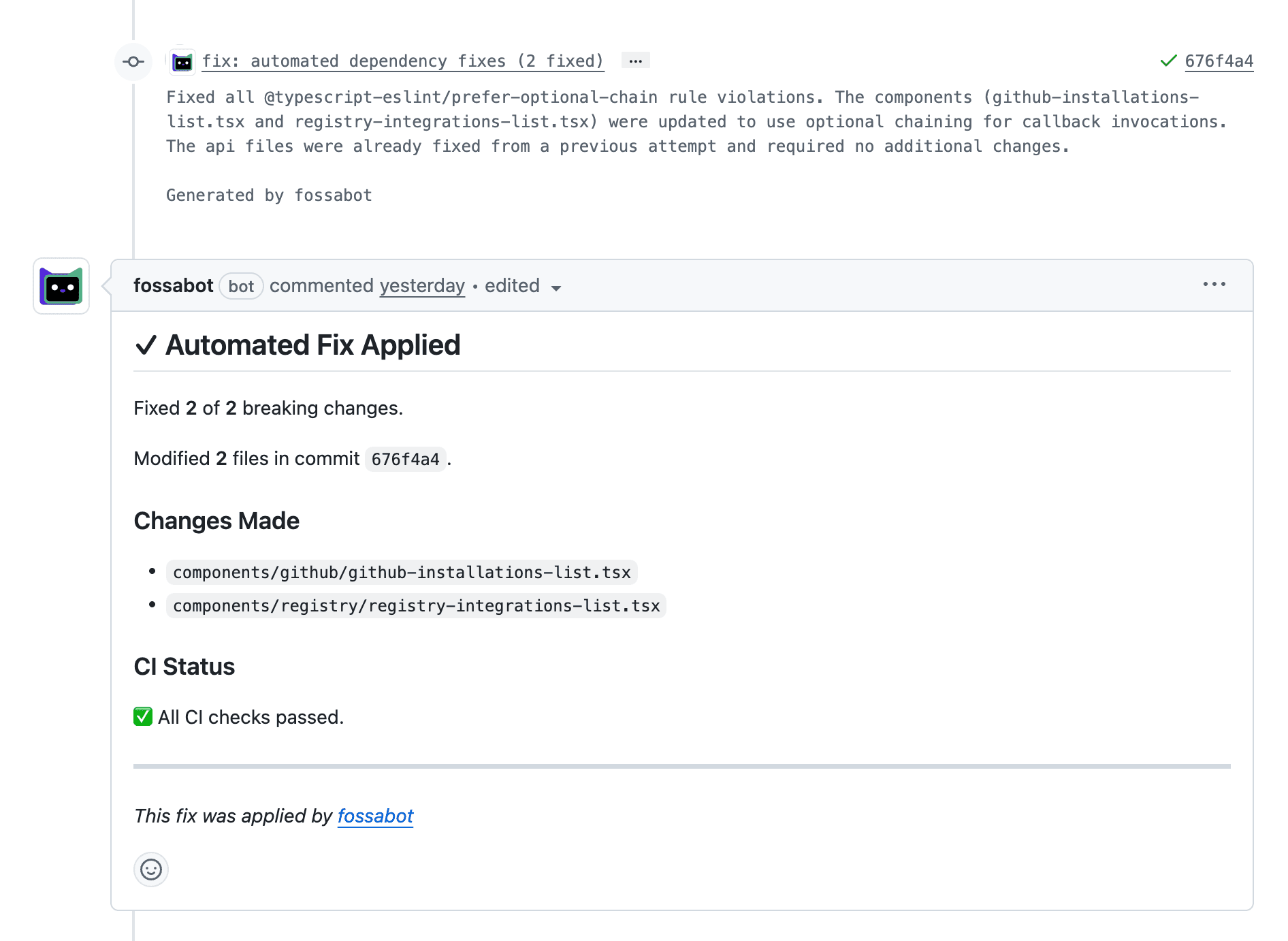Follow the fossabot hyperlink at the bottom
1288x941 pixels.
point(375,816)
